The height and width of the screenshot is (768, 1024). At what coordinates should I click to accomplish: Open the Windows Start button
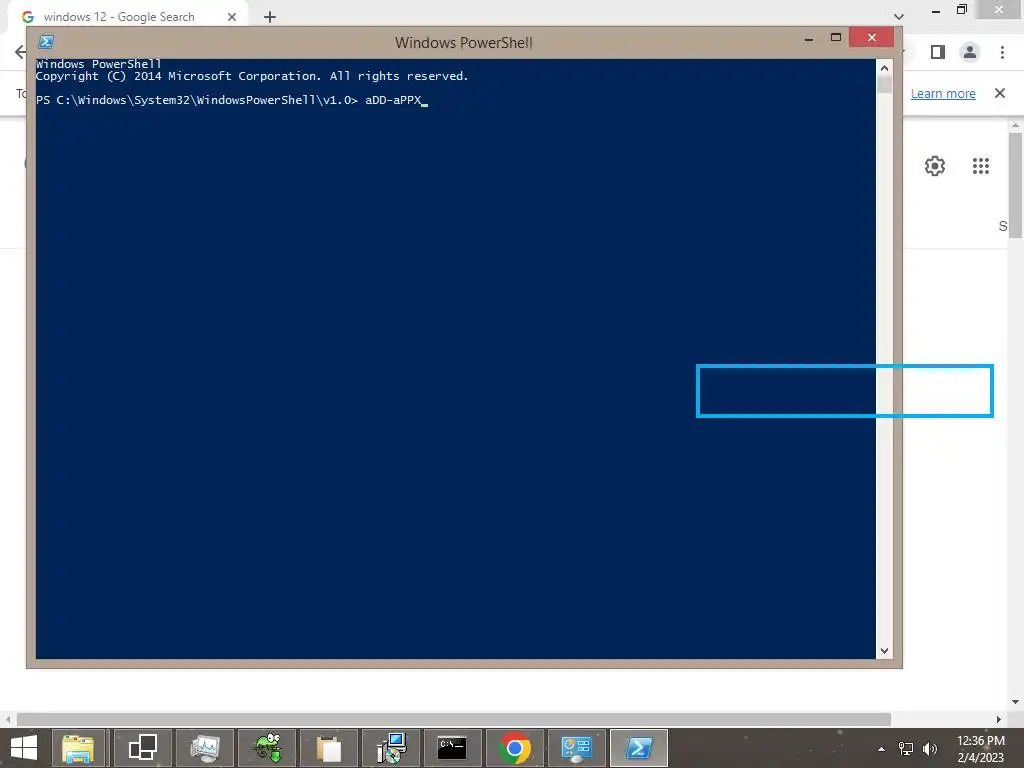pos(24,748)
